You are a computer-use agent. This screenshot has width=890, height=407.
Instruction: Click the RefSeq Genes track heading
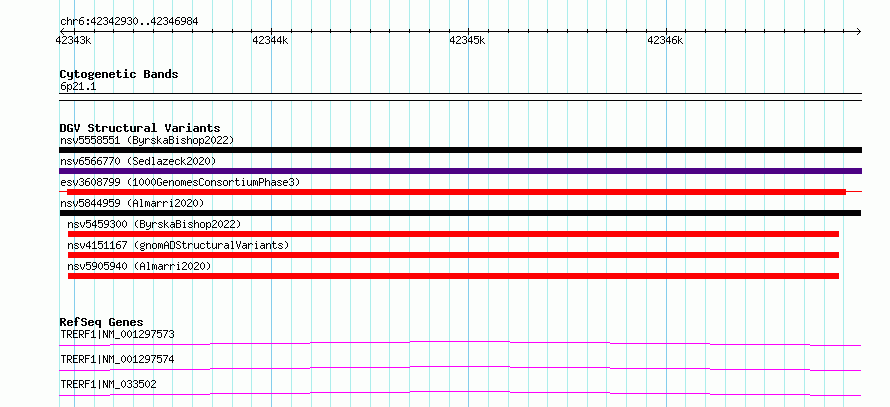[102, 322]
